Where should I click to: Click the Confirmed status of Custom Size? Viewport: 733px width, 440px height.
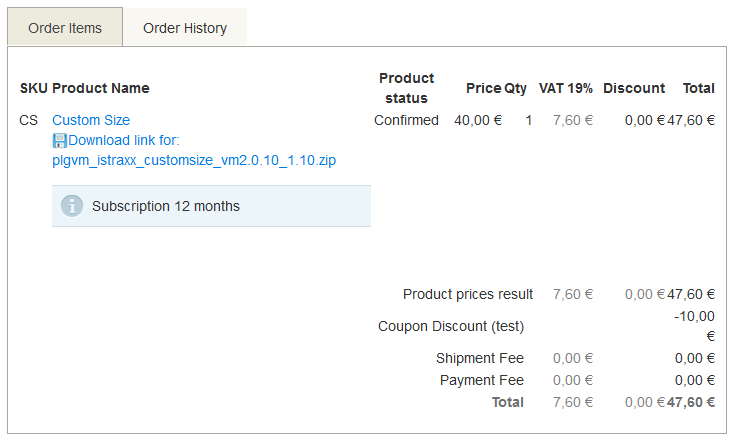pyautogui.click(x=406, y=120)
